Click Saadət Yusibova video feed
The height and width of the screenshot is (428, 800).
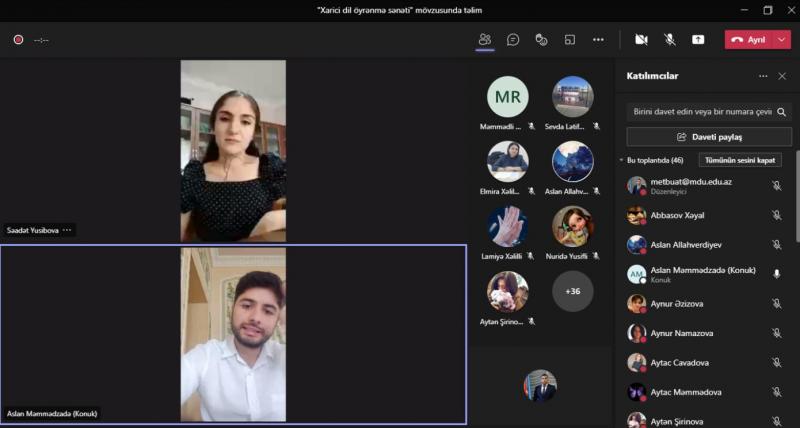point(233,151)
